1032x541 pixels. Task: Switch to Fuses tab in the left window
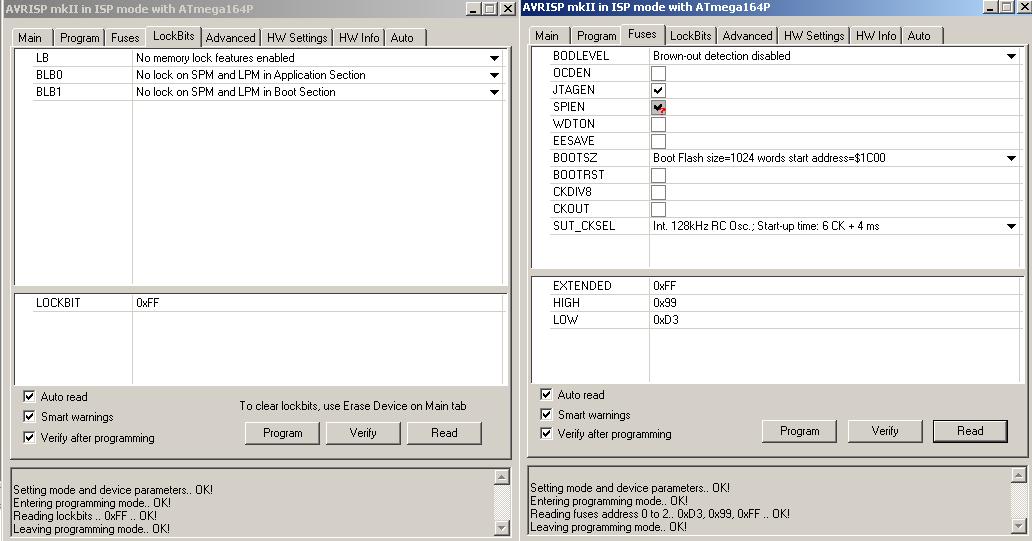pos(125,38)
